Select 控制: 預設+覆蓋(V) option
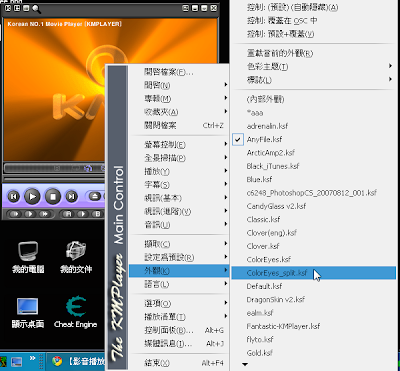 (x=314, y=34)
